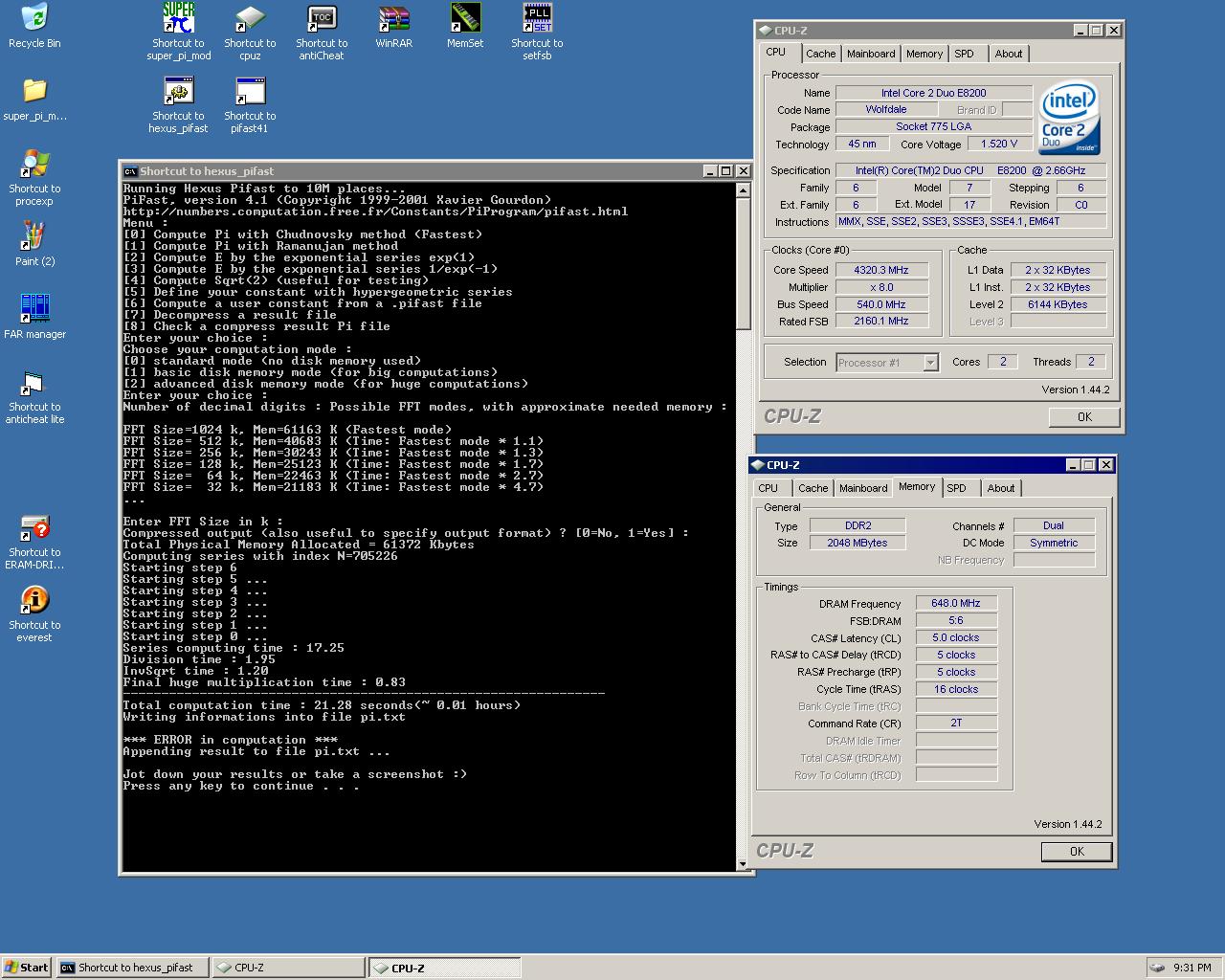Screen dimensions: 1225x980
Task: Click the Command Rate 2T value
Action: (956, 724)
